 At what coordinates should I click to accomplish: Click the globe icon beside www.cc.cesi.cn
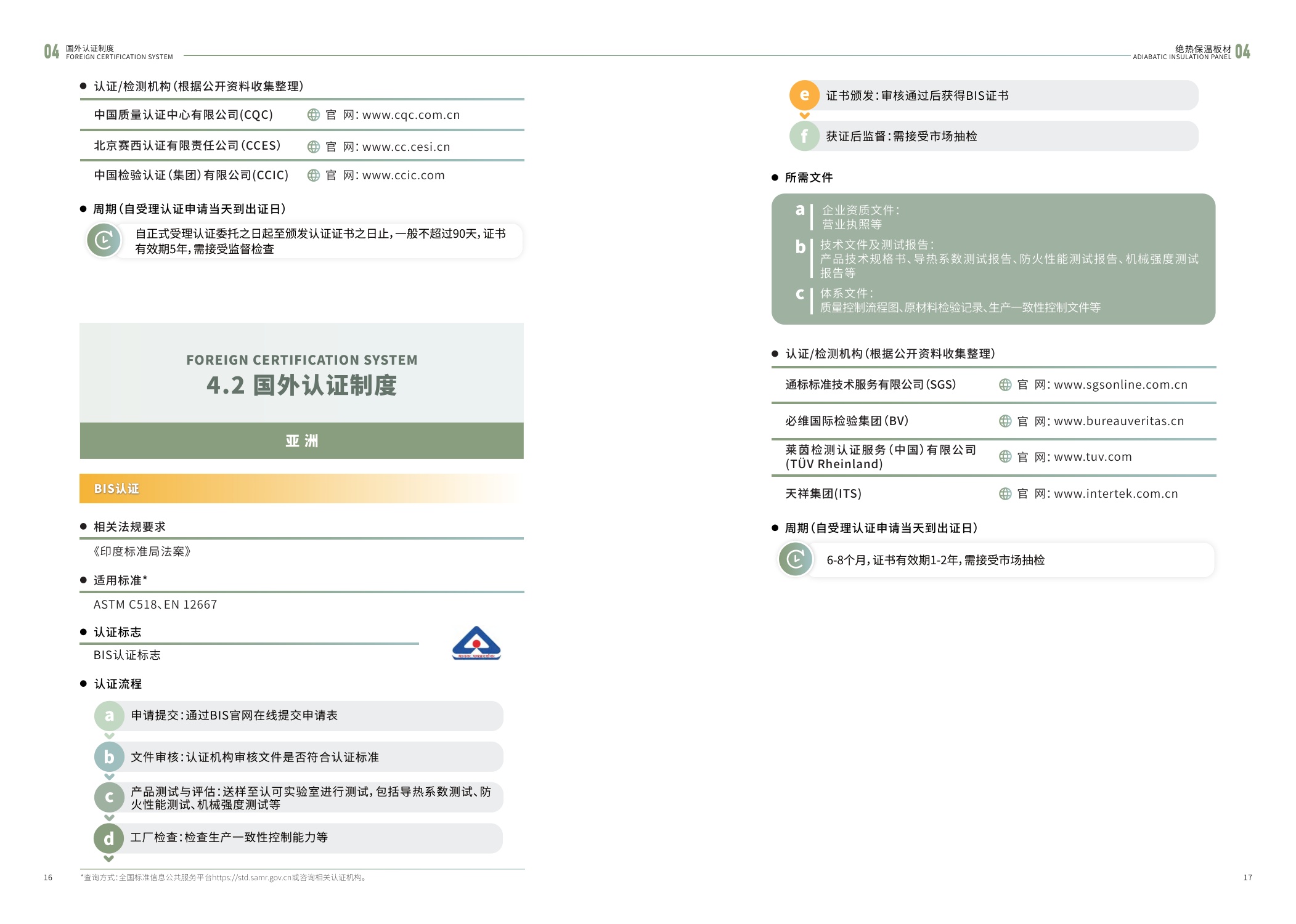313,147
